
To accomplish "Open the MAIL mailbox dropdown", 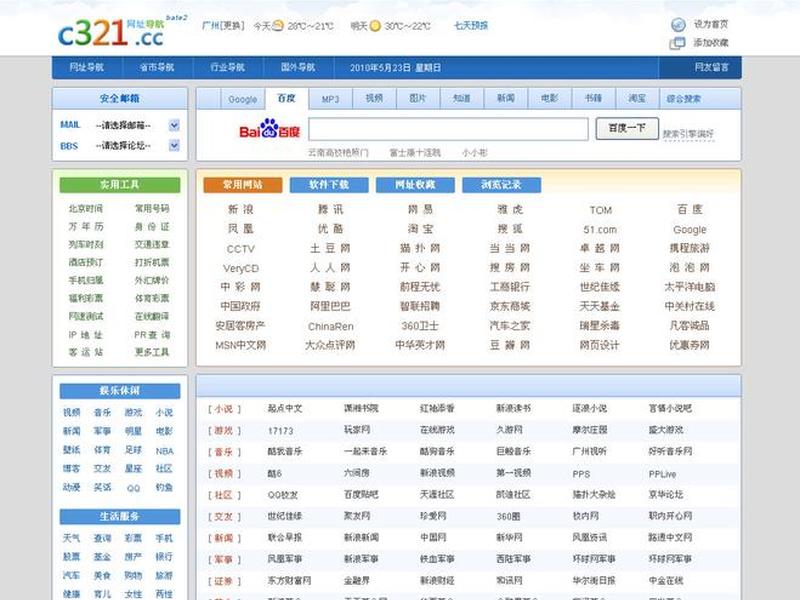I will pyautogui.click(x=174, y=125).
